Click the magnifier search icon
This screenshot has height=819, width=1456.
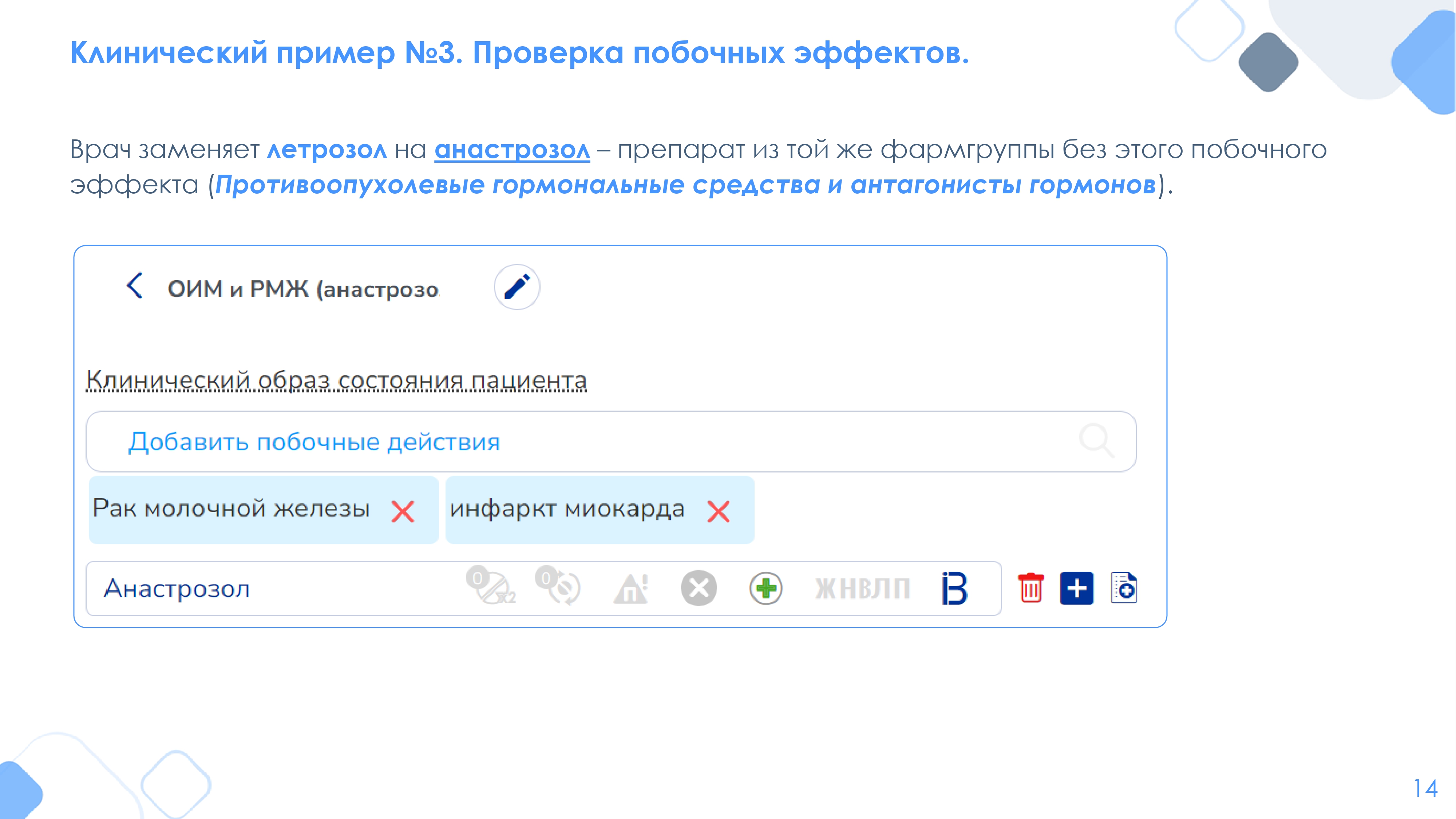click(x=1096, y=440)
